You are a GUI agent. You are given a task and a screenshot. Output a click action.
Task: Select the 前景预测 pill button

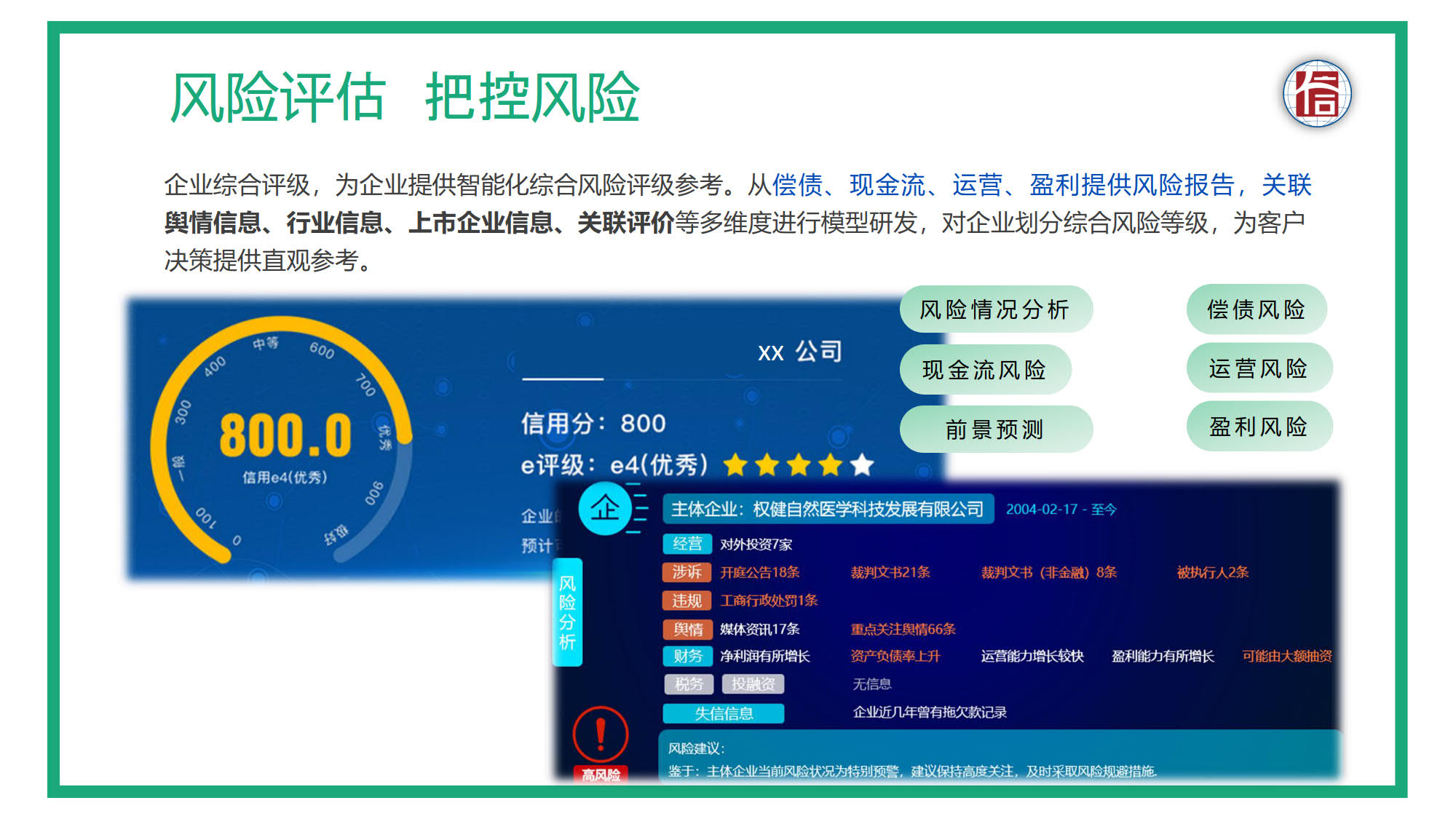[x=995, y=430]
